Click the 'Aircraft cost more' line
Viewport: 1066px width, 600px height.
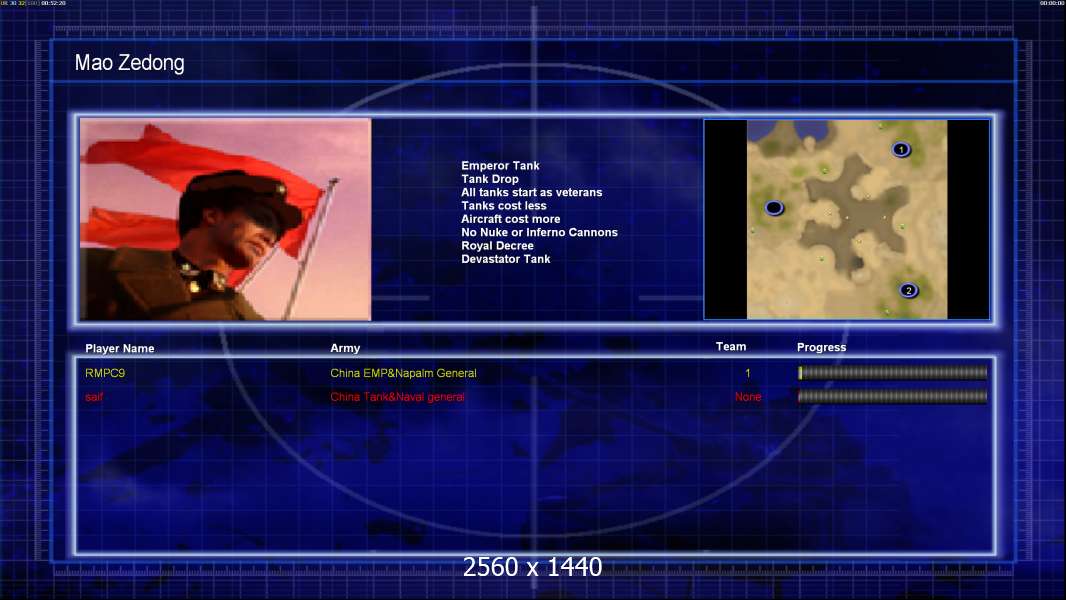(511, 219)
